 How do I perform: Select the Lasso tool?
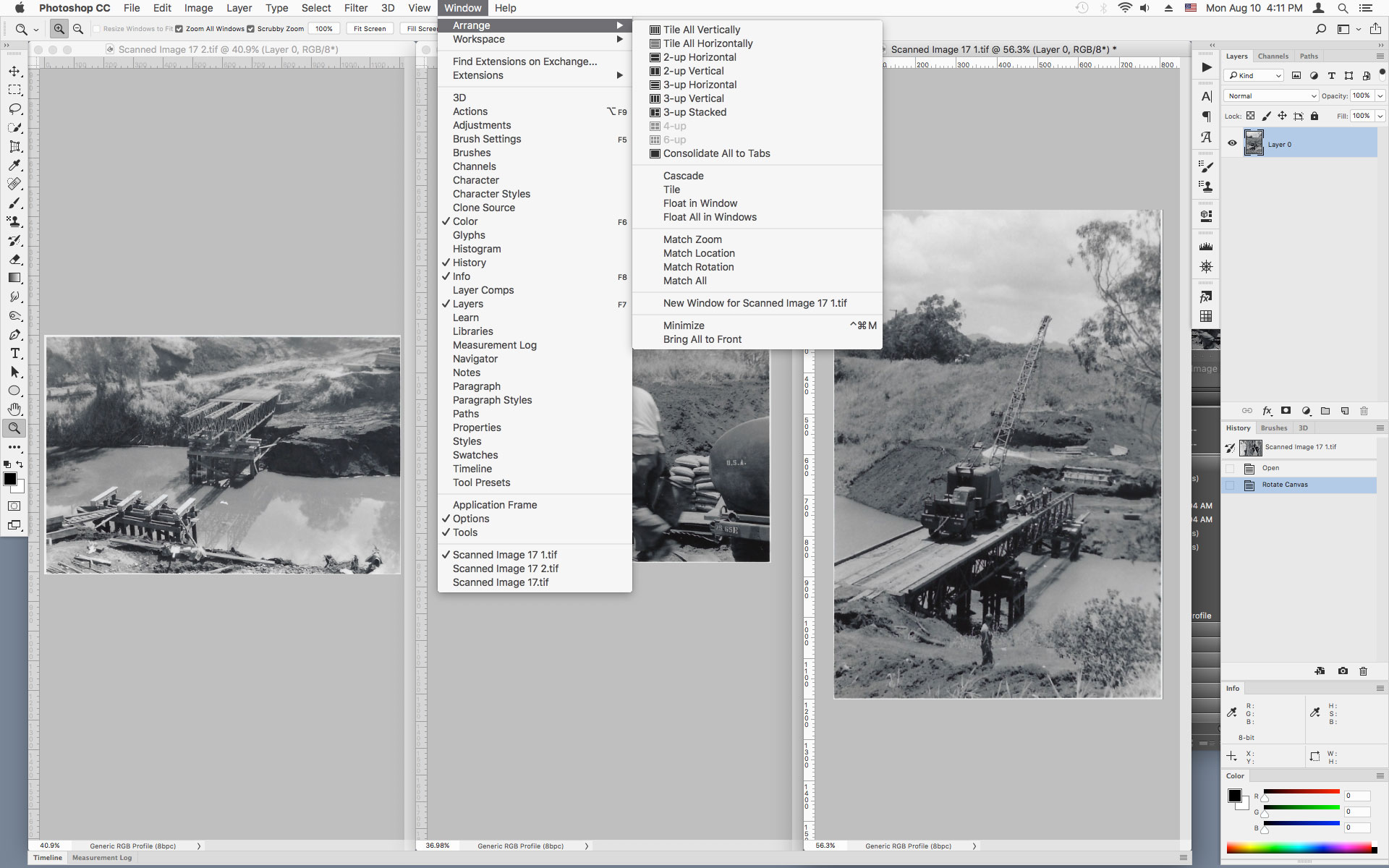point(14,109)
